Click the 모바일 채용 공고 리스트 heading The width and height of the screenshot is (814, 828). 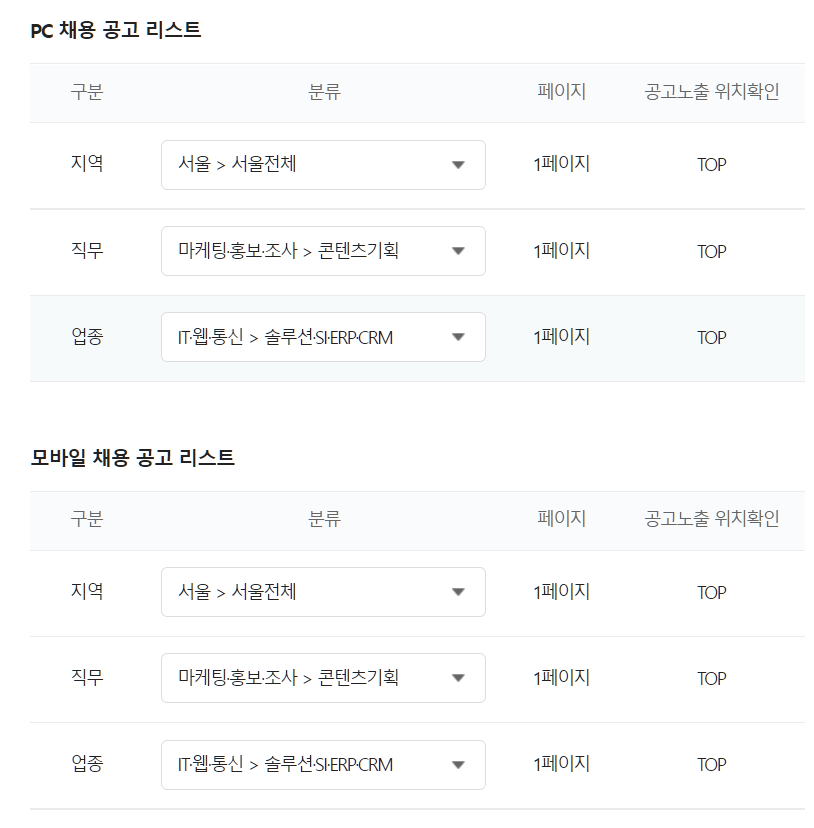pos(133,458)
